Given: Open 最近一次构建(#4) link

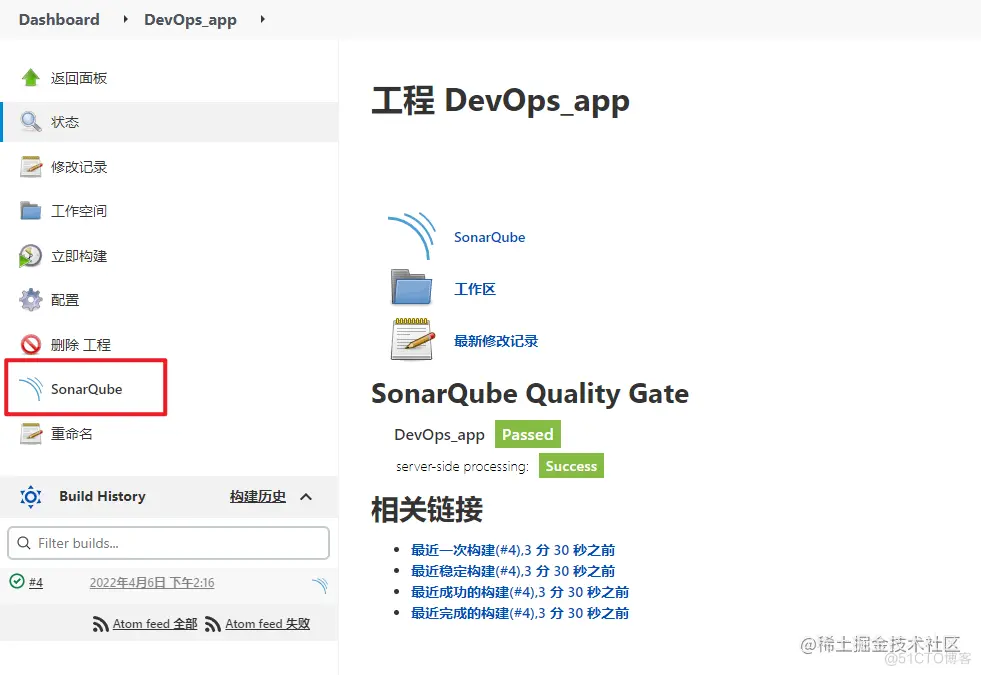Looking at the screenshot, I should (x=513, y=550).
